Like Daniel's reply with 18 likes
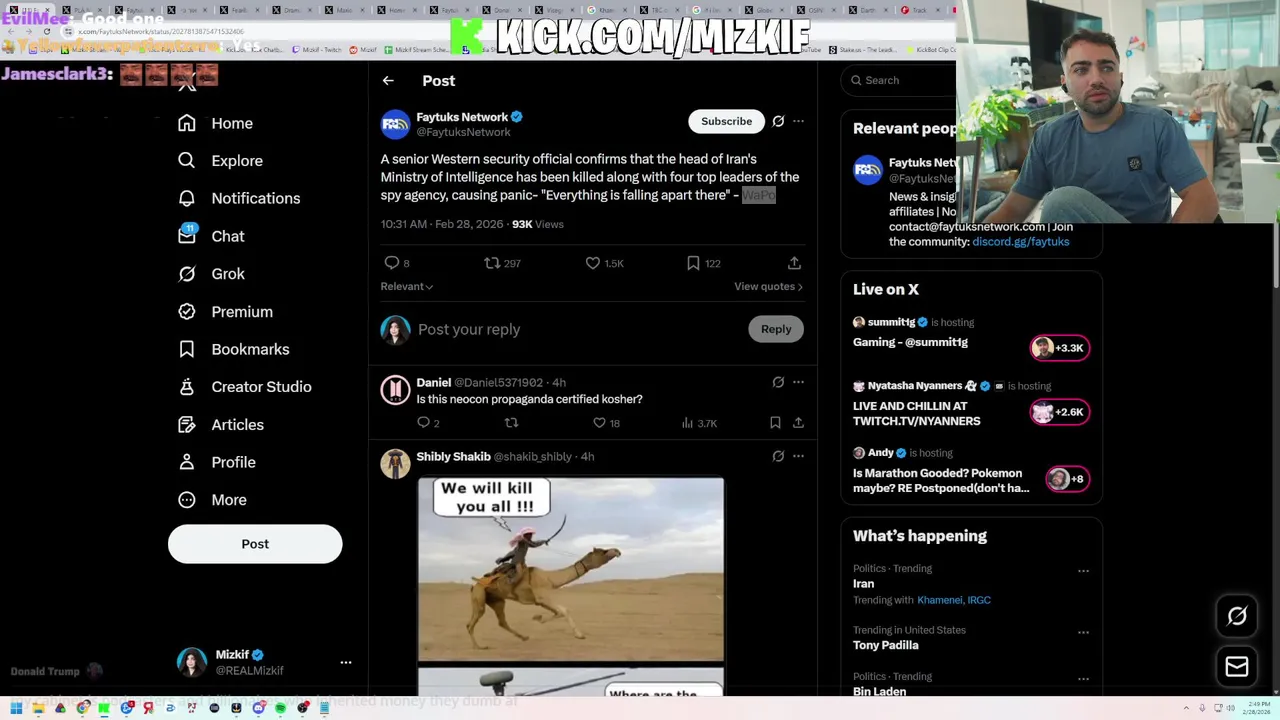1280x720 pixels. coord(599,423)
